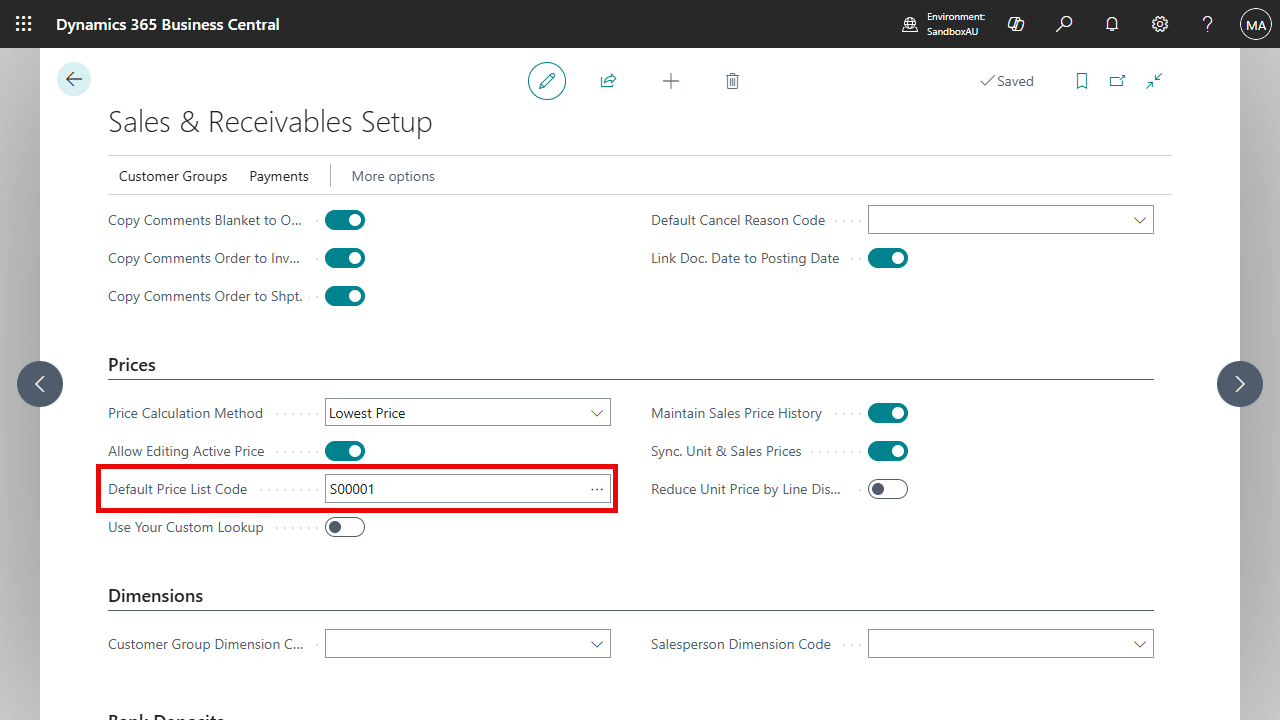Toggle Allow Editing Active Price
This screenshot has width=1280, height=720.
[345, 451]
